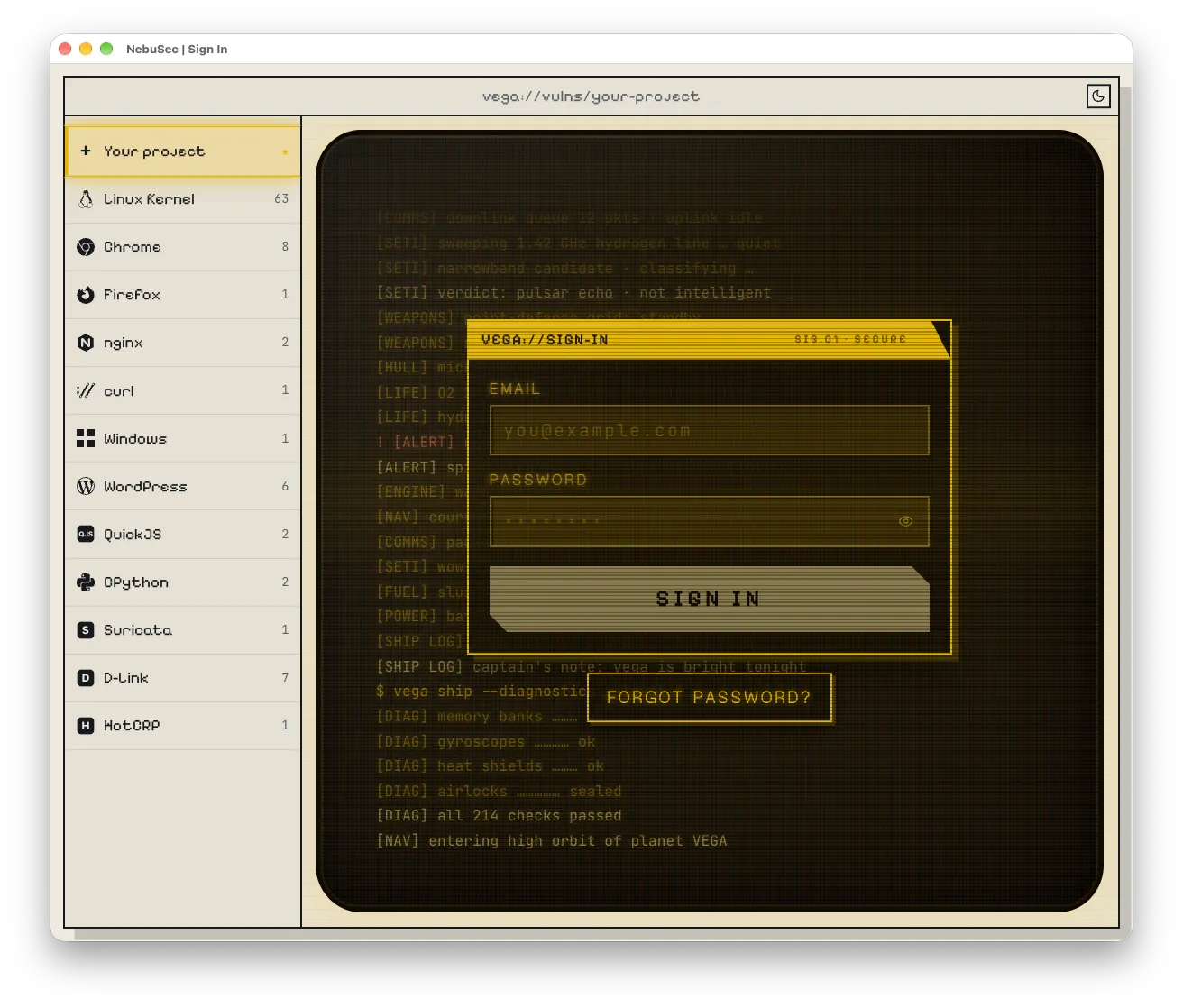Click the curl slashes icon
The image size is (1183, 1008).
click(x=86, y=390)
